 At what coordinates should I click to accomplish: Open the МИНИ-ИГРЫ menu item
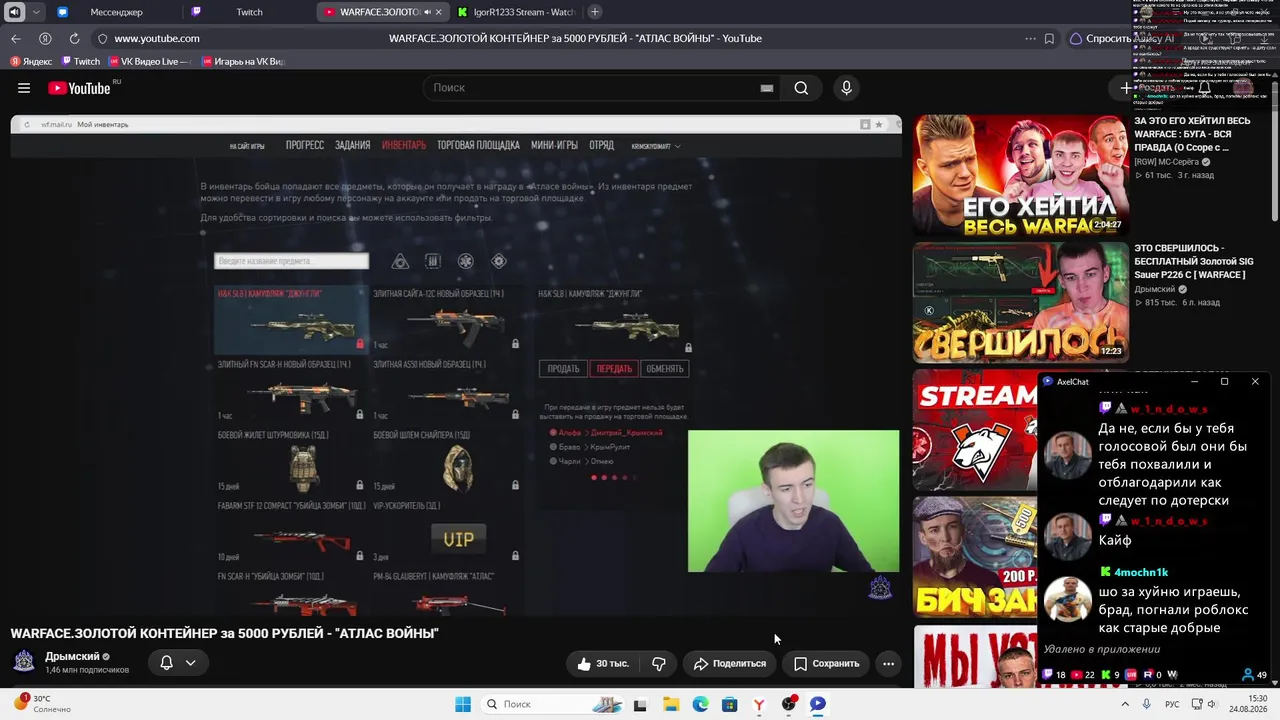coord(555,145)
